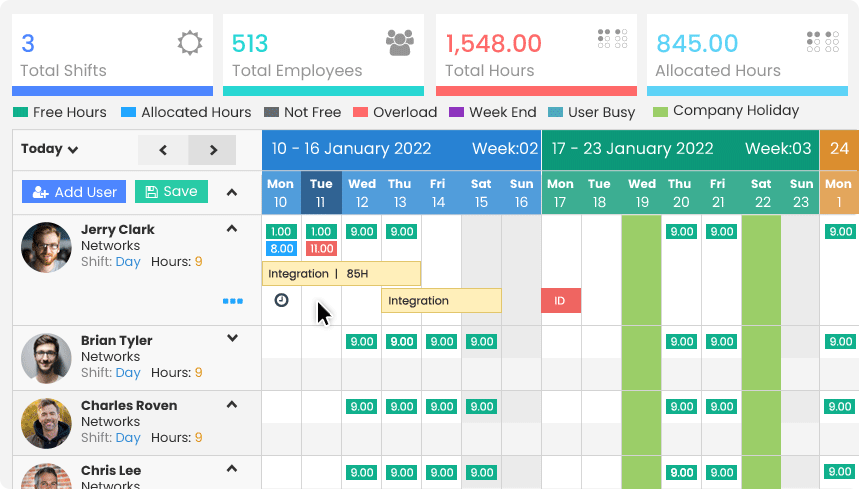Screen dimensions: 859x489
Task: Select the Company Holiday legend swatch
Action: [x=660, y=112]
